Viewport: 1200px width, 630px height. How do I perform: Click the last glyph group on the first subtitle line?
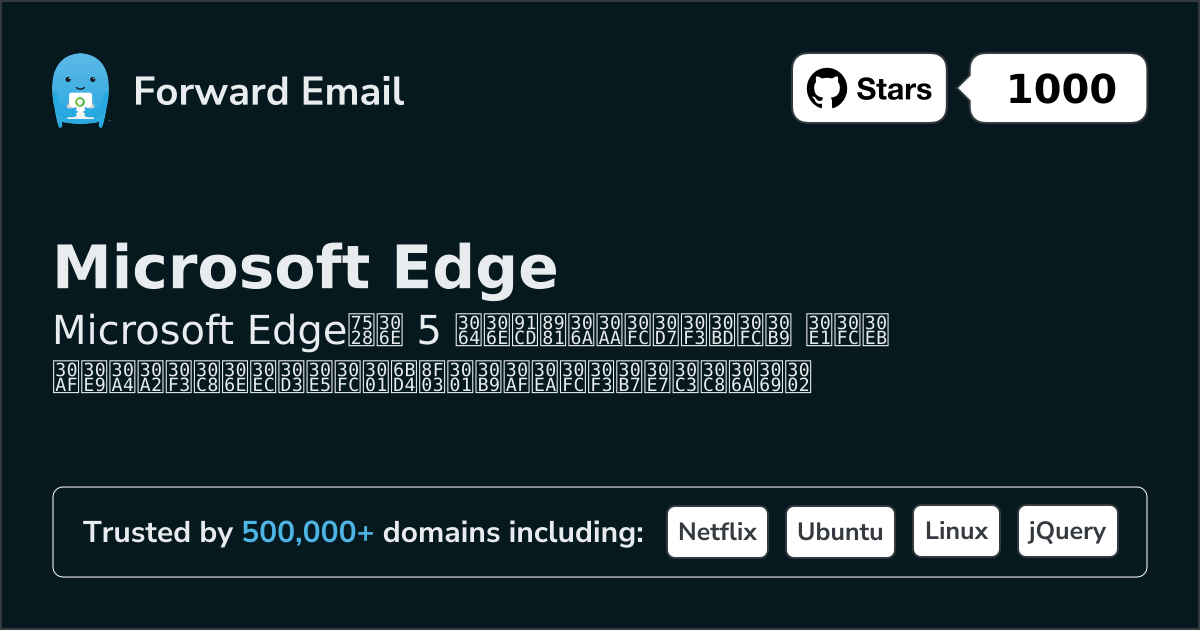coord(848,329)
